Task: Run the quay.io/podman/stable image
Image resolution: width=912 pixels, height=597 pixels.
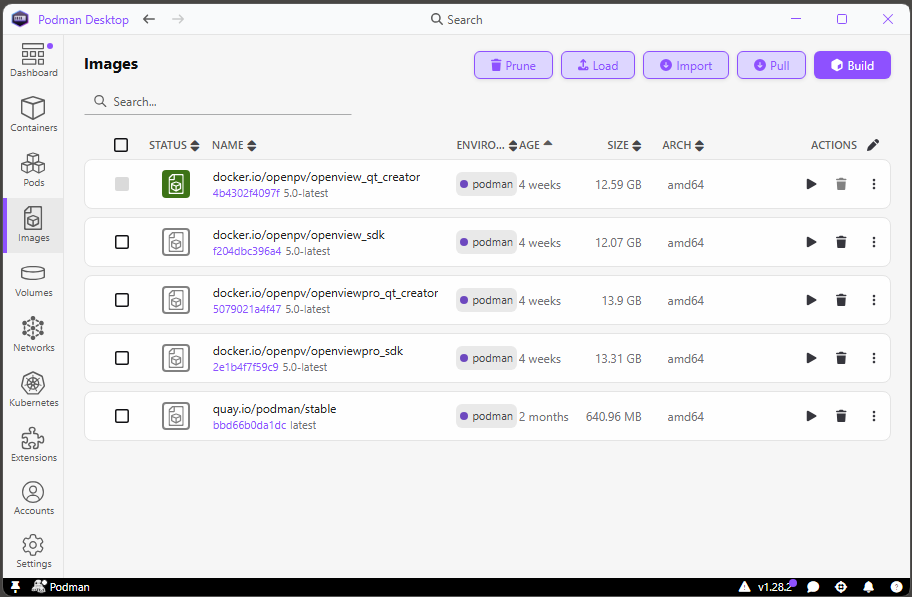Action: pos(811,416)
